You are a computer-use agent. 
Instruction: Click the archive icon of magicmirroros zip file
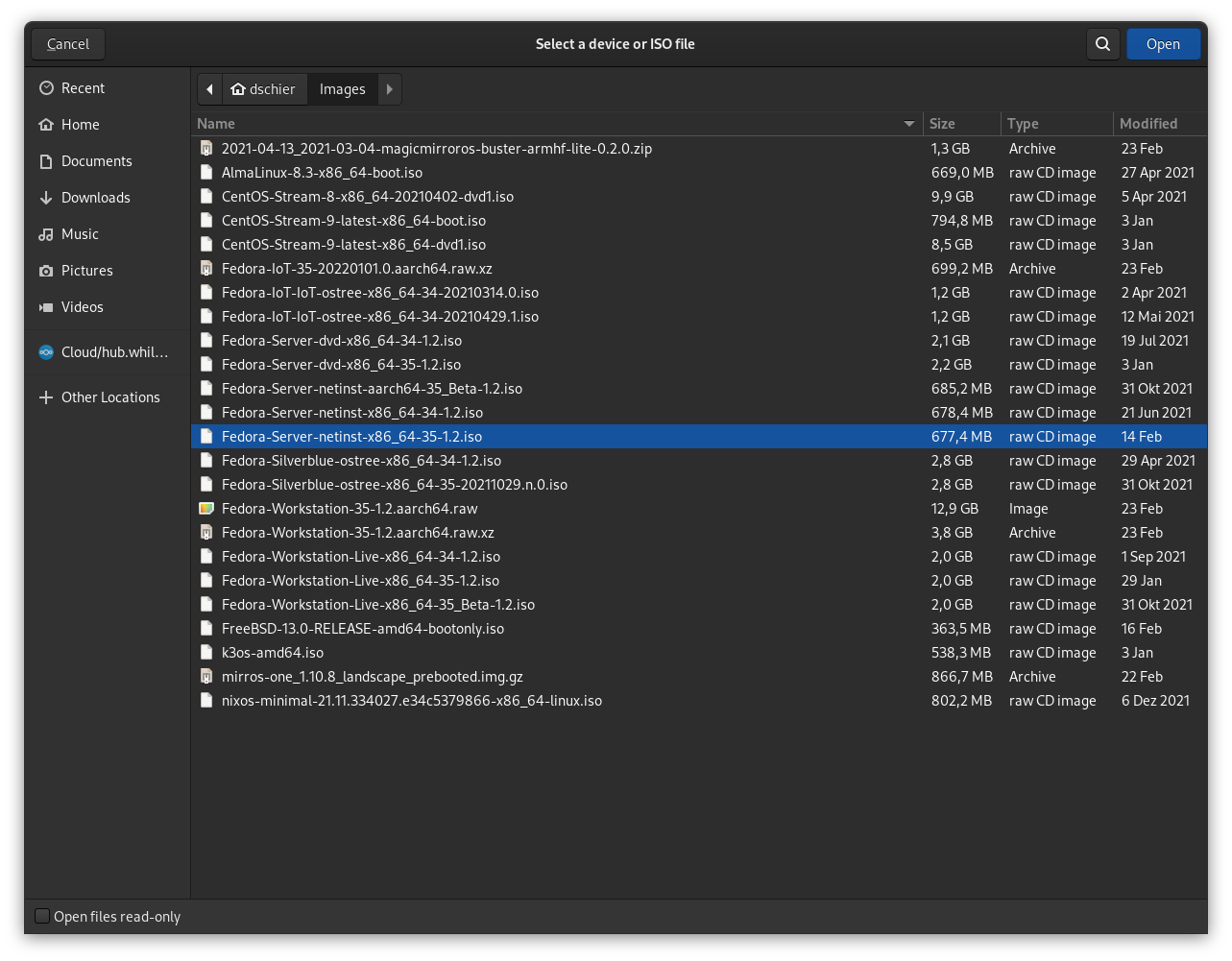pyautogui.click(x=205, y=149)
